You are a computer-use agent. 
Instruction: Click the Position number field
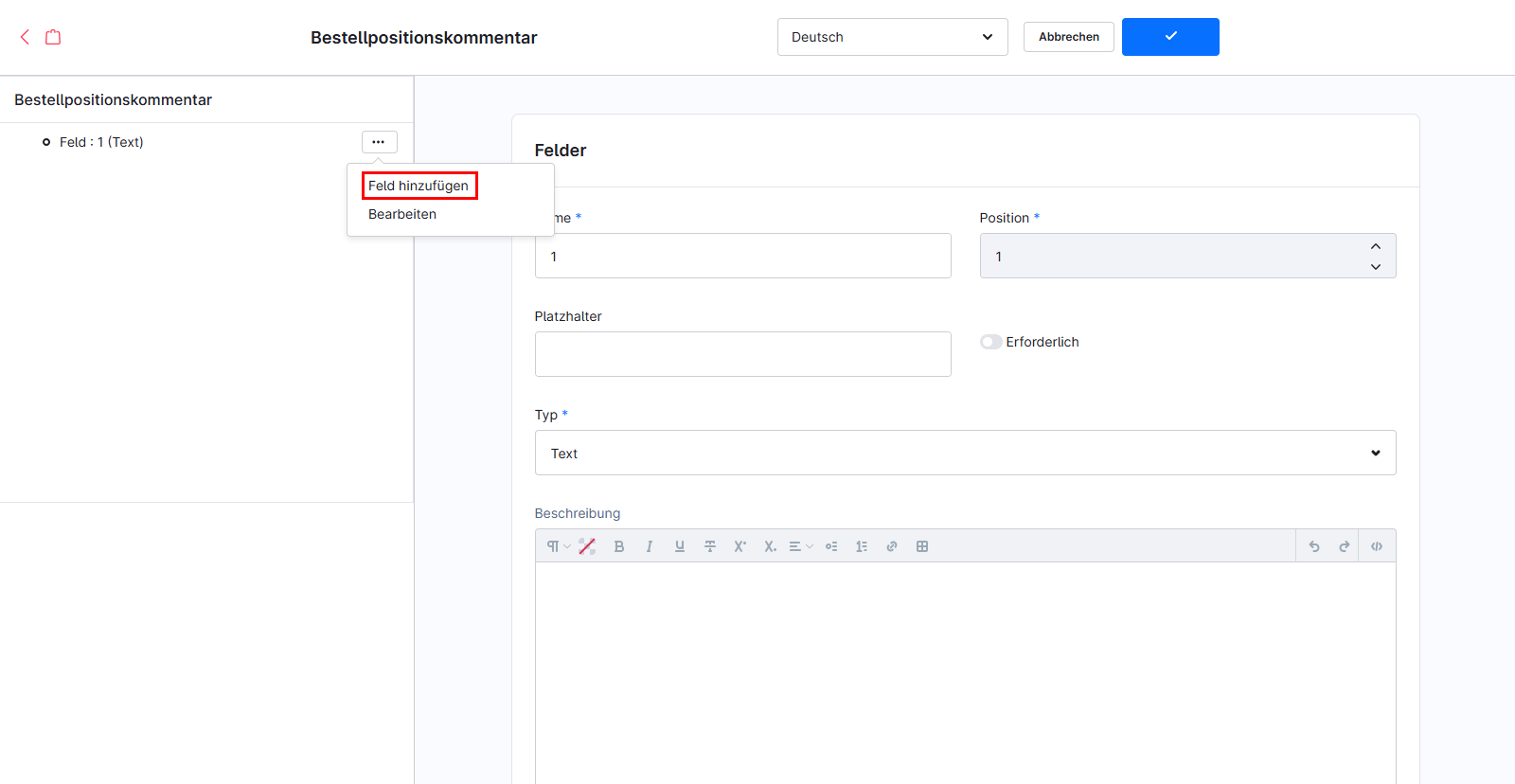tap(1188, 256)
